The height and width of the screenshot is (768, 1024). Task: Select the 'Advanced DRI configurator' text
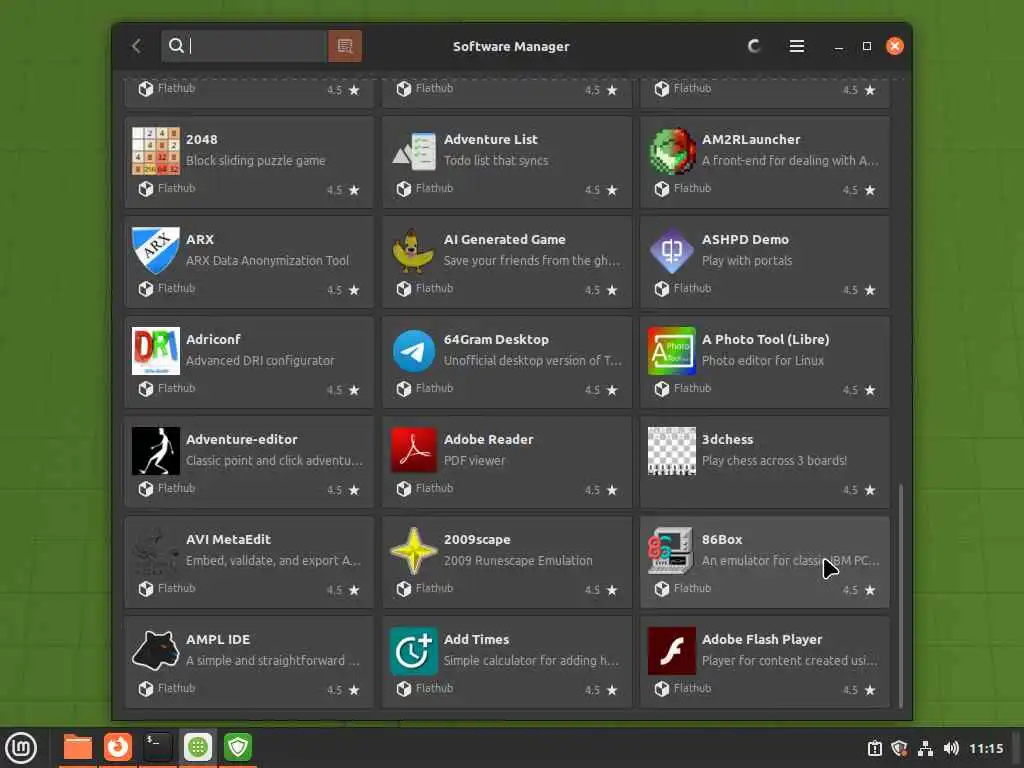(x=260, y=360)
